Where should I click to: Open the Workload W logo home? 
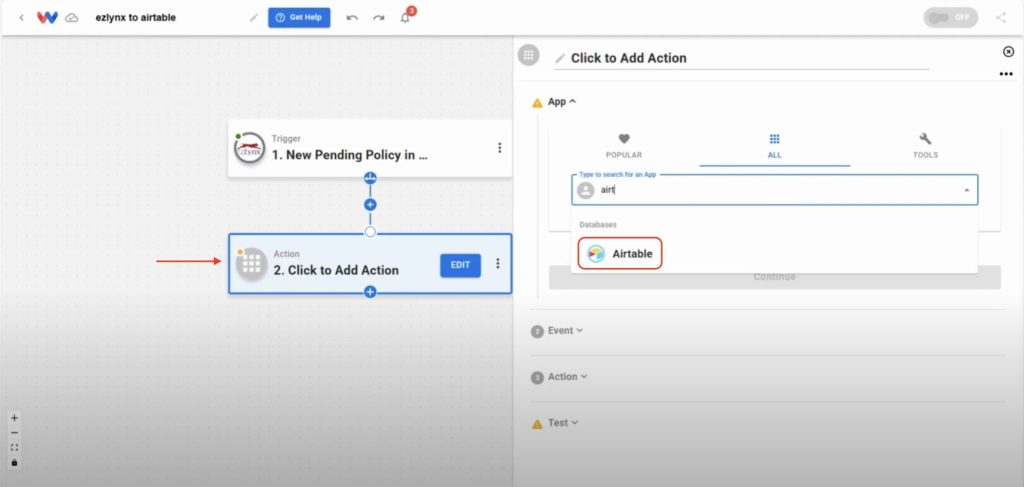click(x=48, y=18)
